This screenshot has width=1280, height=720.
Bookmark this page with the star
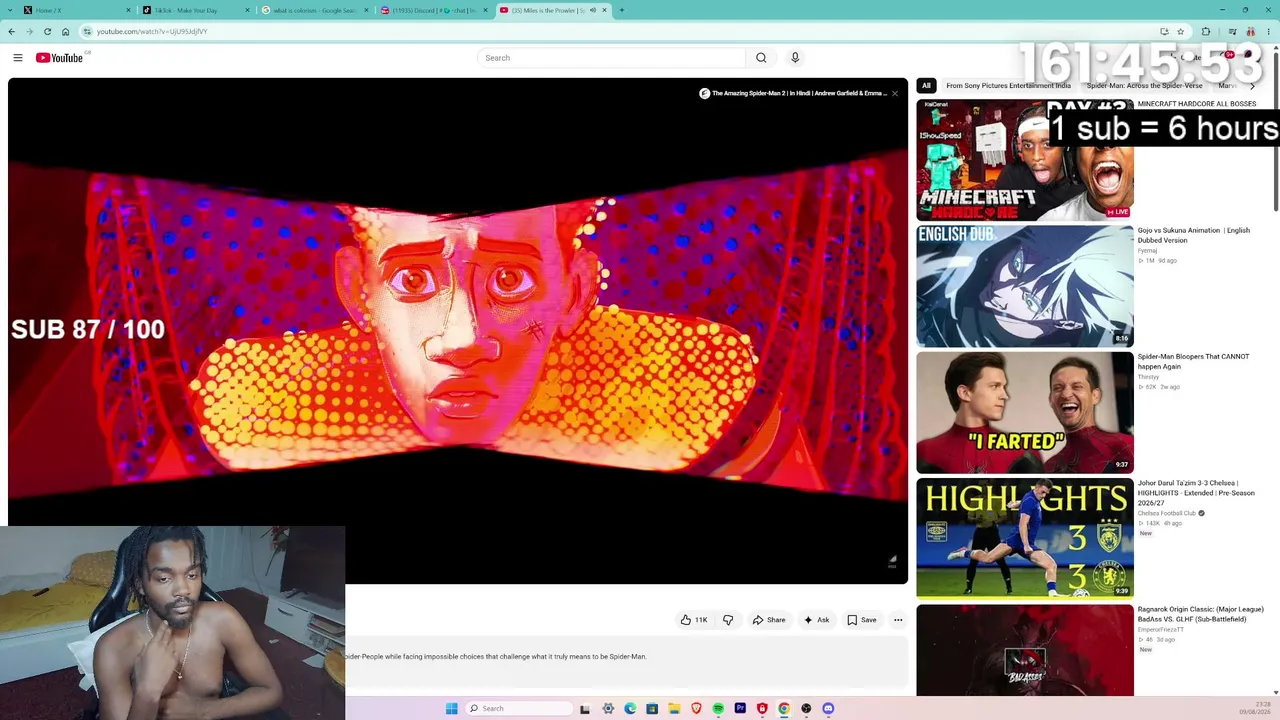coord(1180,31)
